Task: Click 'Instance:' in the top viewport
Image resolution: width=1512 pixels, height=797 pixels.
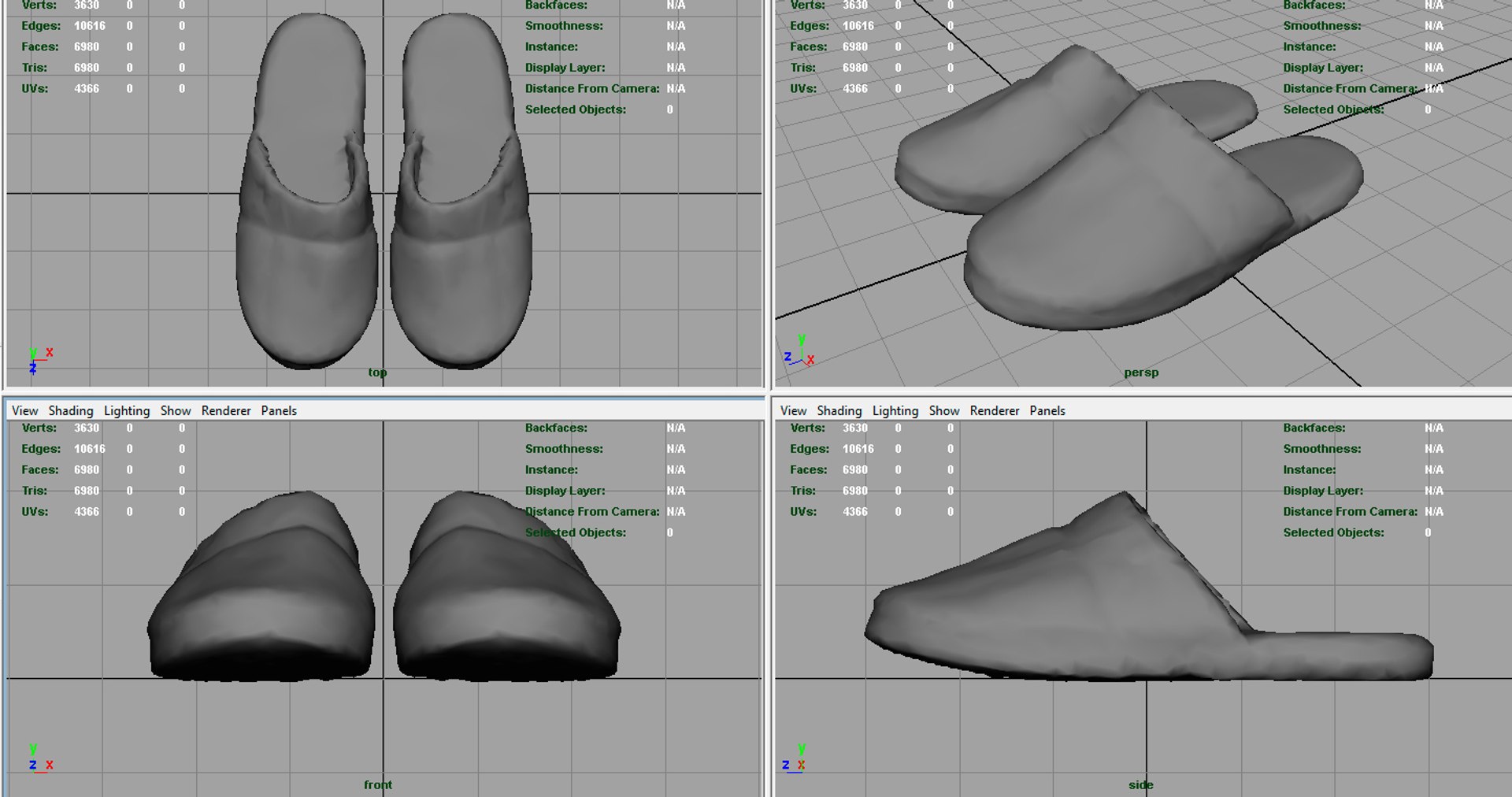Action: (x=551, y=46)
